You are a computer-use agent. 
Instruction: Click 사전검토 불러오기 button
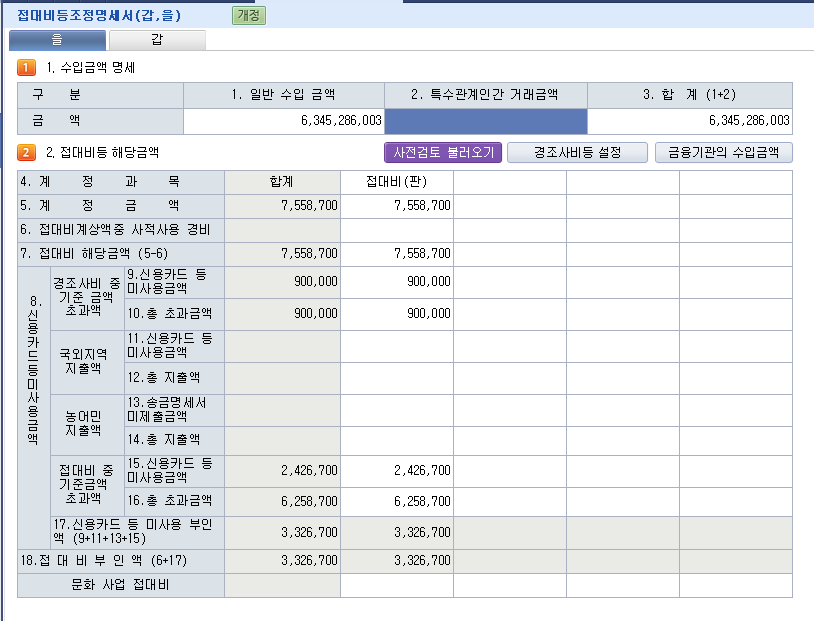[x=443, y=152]
